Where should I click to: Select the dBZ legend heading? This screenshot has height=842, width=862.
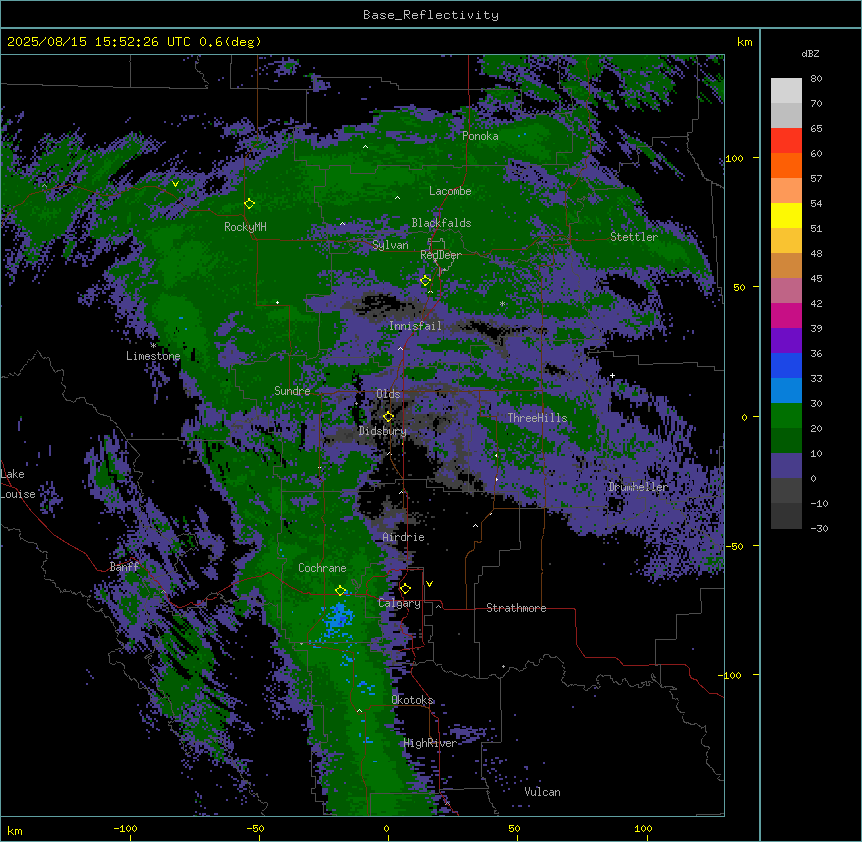[x=810, y=53]
